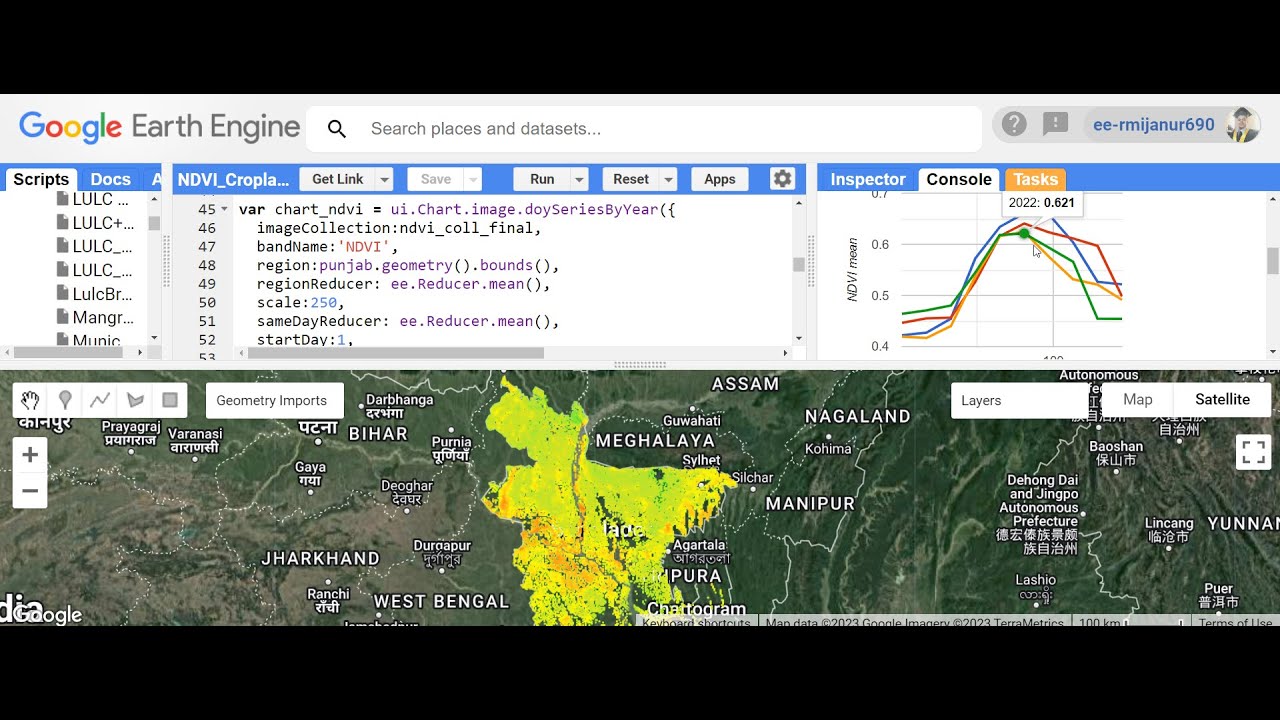Collapse code fold arrow at line 45
Image resolution: width=1280 pixels, height=720 pixels.
(225, 210)
